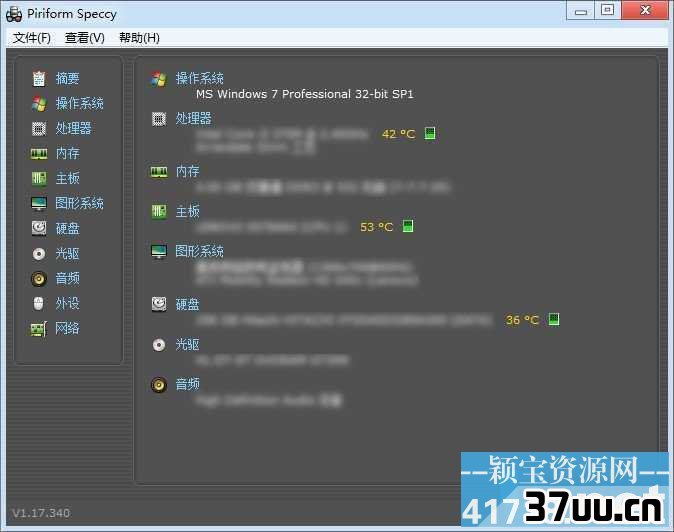Go to sidebar 音频 section
674x532 pixels.
[x=67, y=278]
